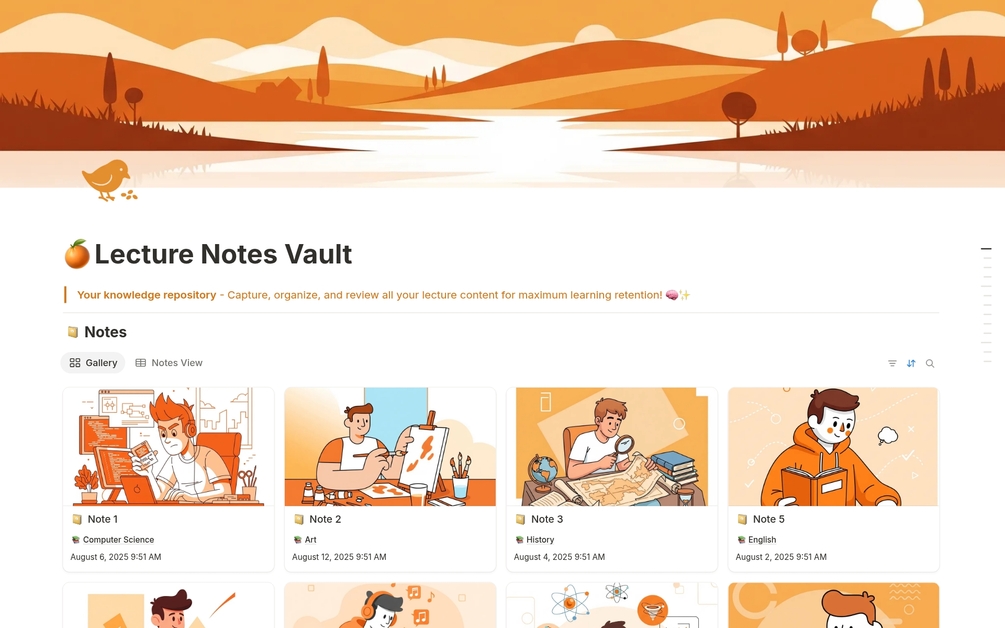Click the Note 1 card page icon

[77, 519]
